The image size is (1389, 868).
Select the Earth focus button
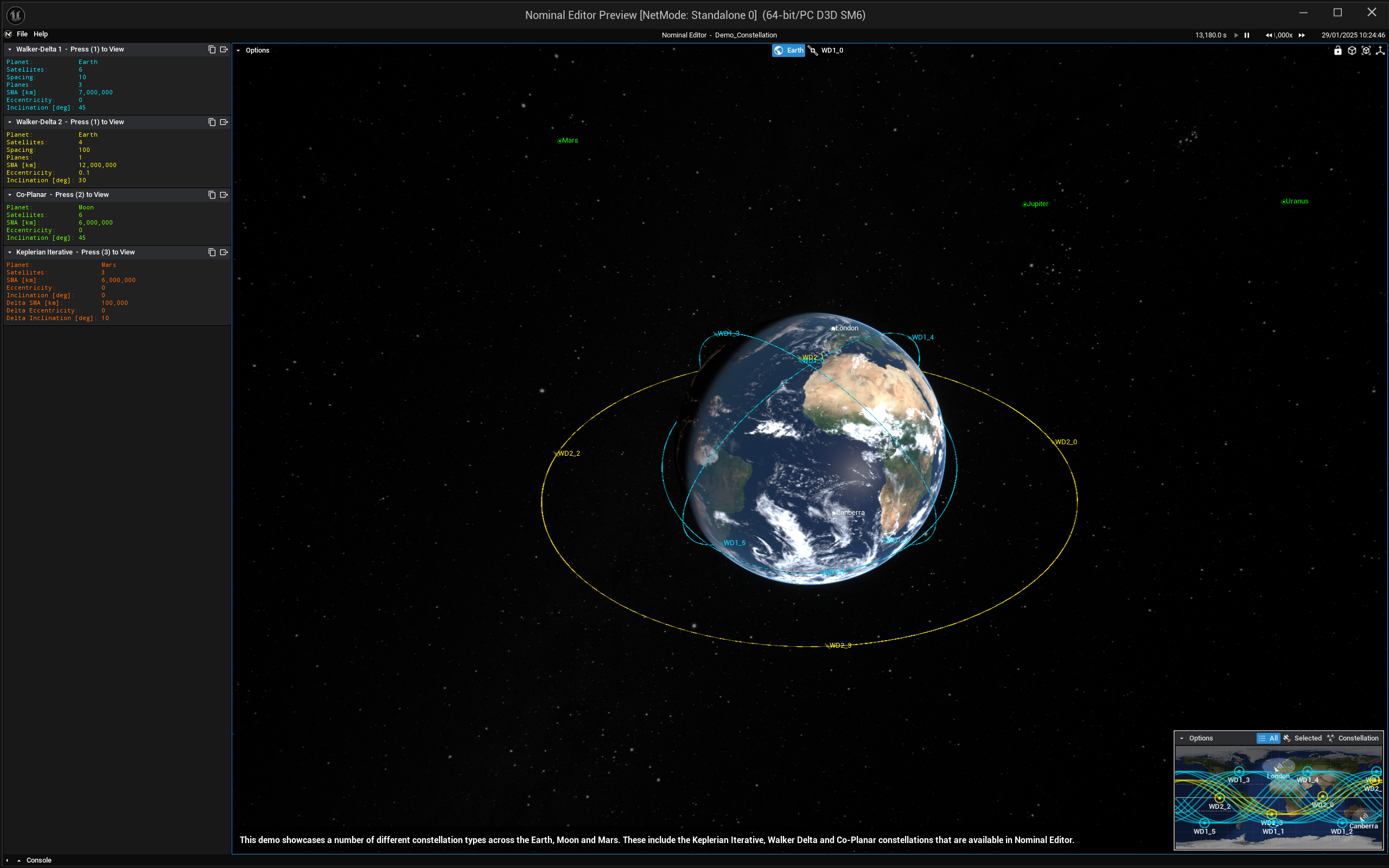(788, 50)
